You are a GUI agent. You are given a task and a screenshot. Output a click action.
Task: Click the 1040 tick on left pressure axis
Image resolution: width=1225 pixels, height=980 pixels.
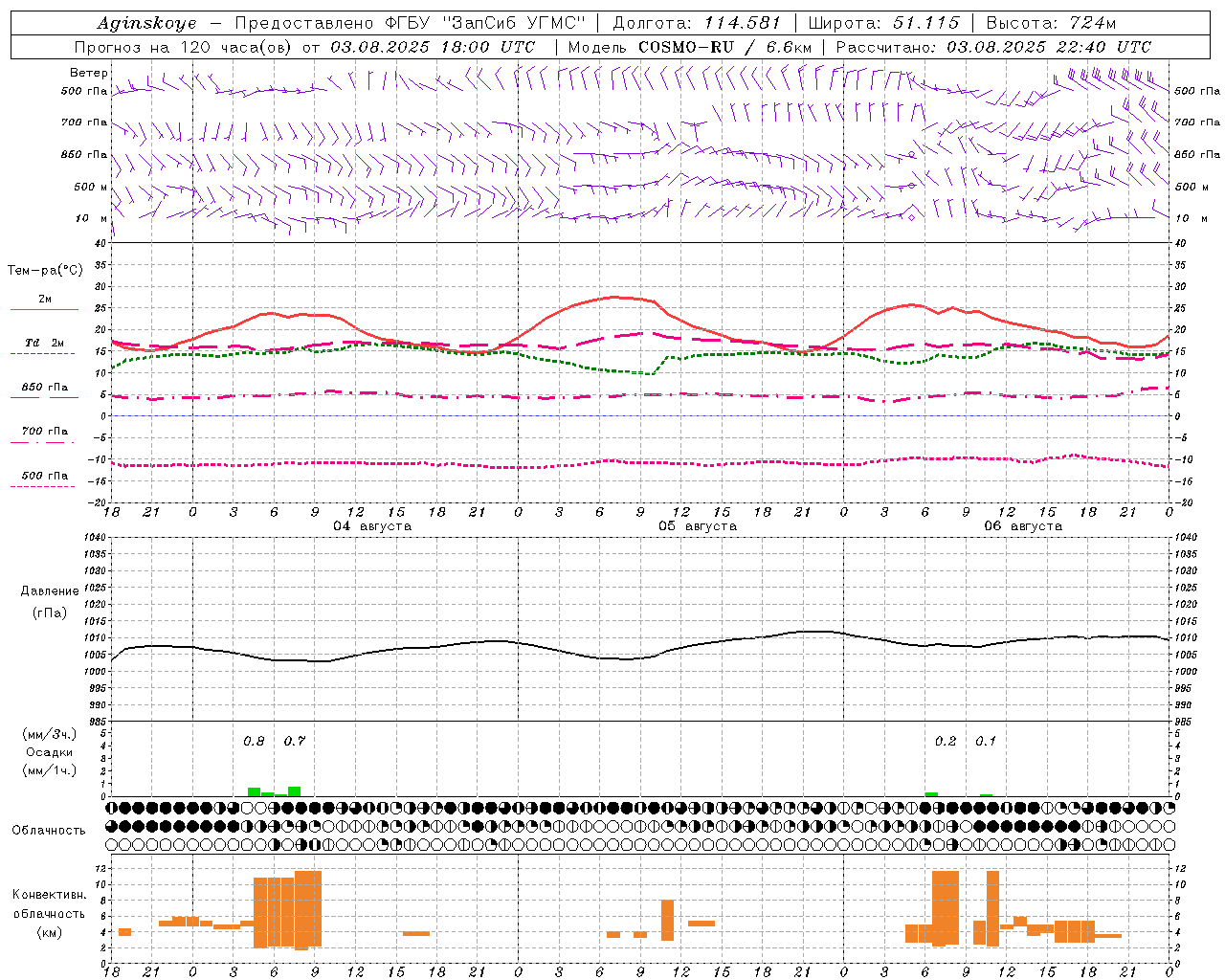click(95, 537)
